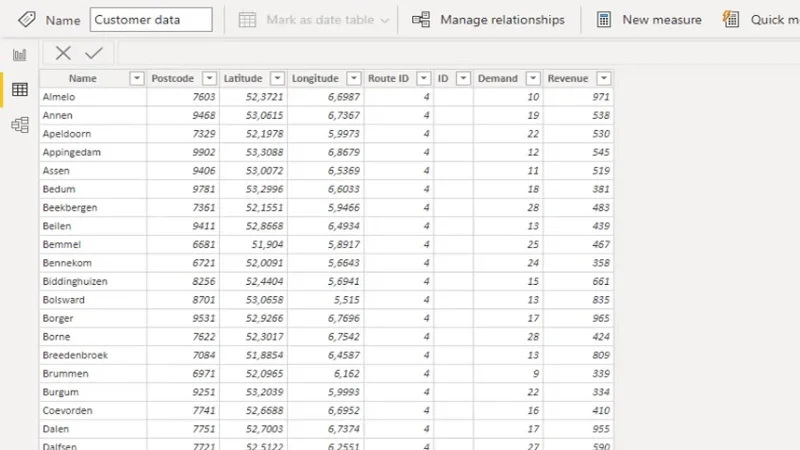This screenshot has width=800, height=450.
Task: Click revenue 439 cell
Action: pos(578,226)
